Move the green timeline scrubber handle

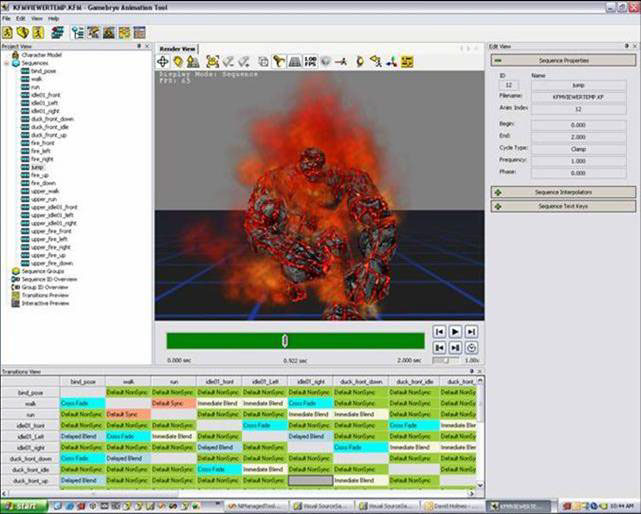coord(285,341)
